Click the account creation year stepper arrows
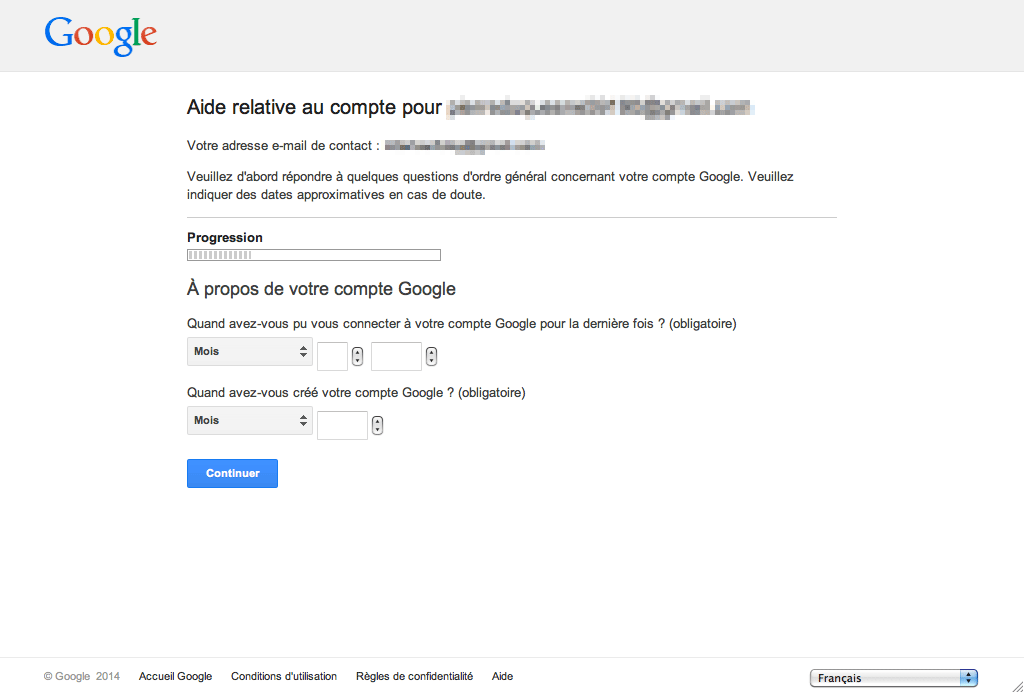 coord(377,426)
